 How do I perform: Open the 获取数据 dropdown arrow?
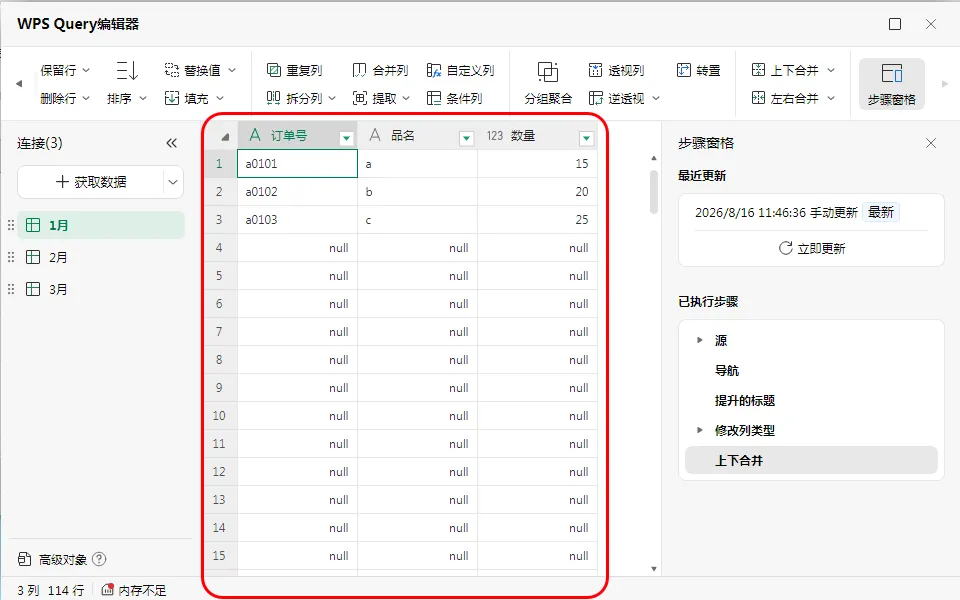click(x=173, y=182)
